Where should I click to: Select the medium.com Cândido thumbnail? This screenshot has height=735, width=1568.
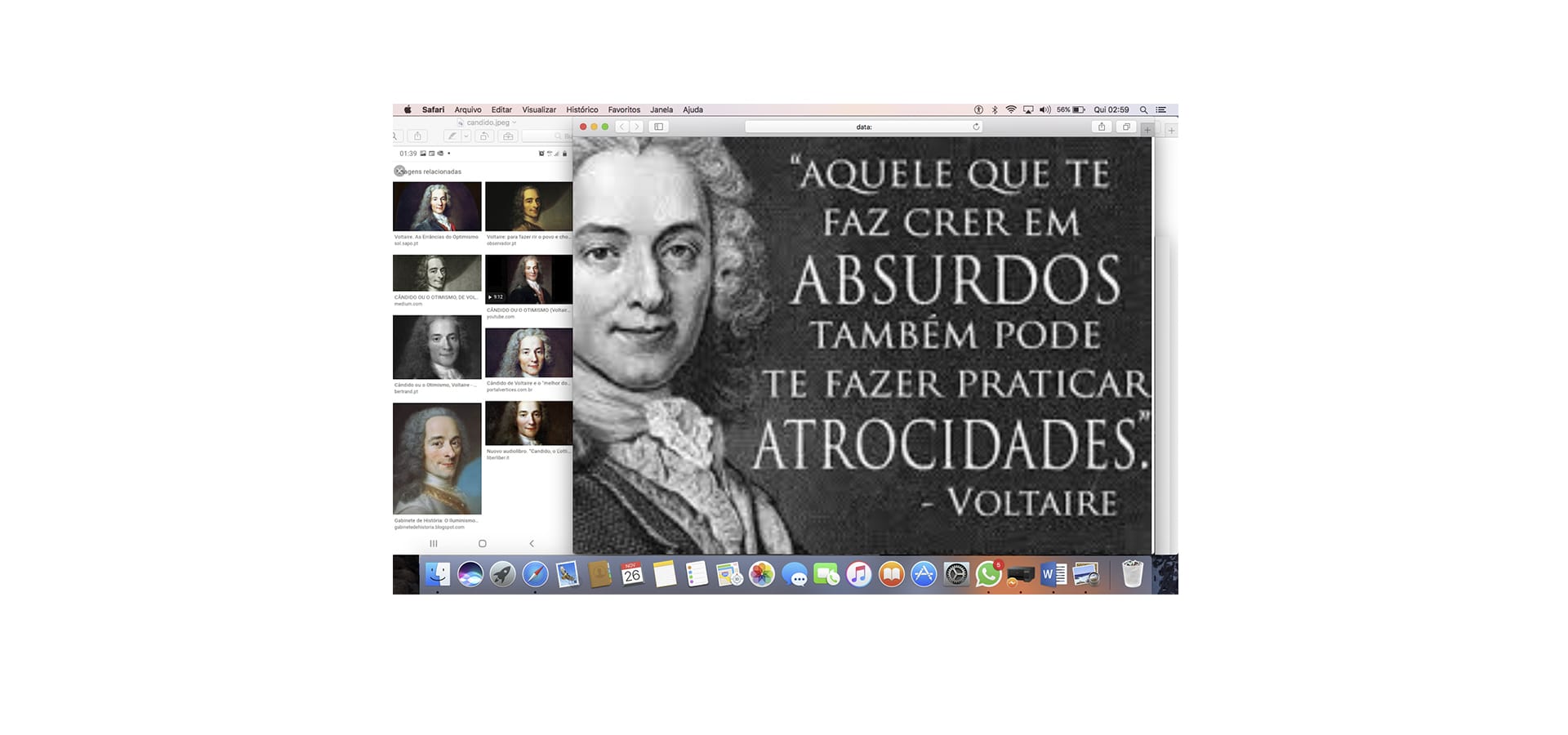point(437,273)
